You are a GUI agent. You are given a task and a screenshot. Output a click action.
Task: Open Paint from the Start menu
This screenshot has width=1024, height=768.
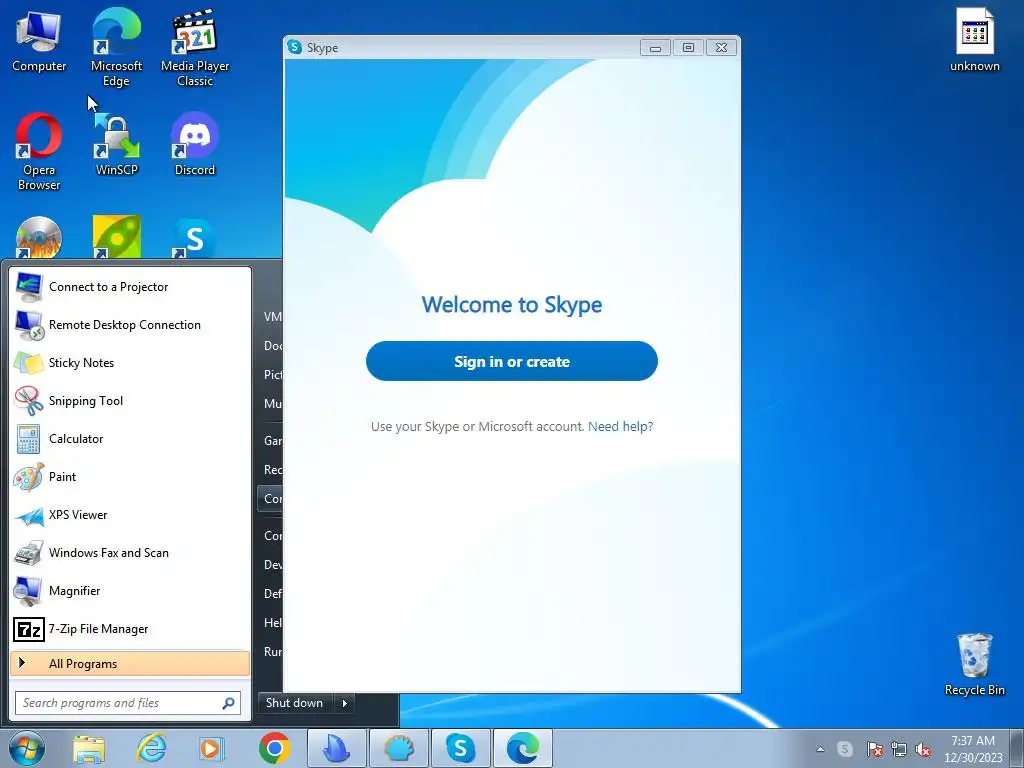point(130,477)
